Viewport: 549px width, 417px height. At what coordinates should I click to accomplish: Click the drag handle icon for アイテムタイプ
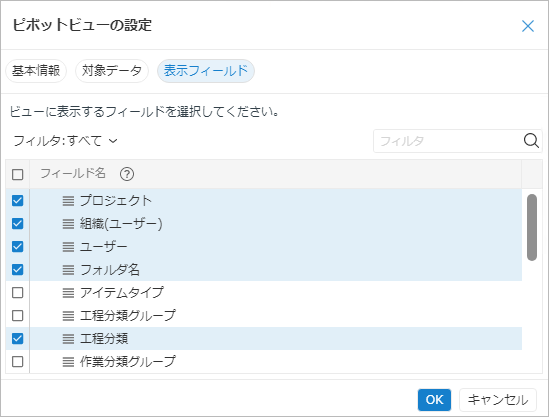coord(68,293)
